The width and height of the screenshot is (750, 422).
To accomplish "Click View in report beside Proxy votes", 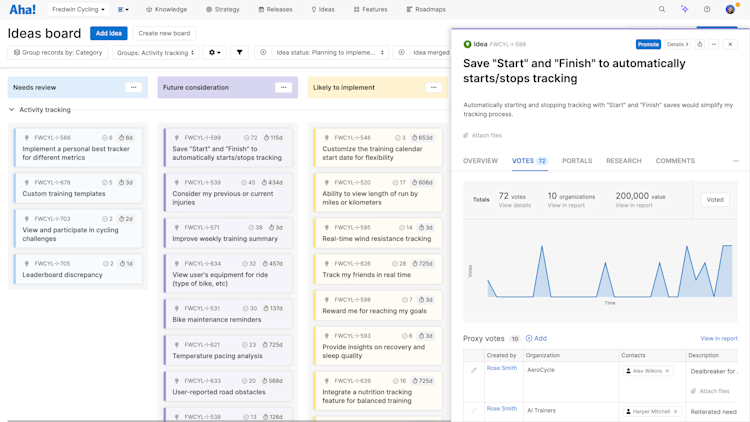I will tap(719, 338).
